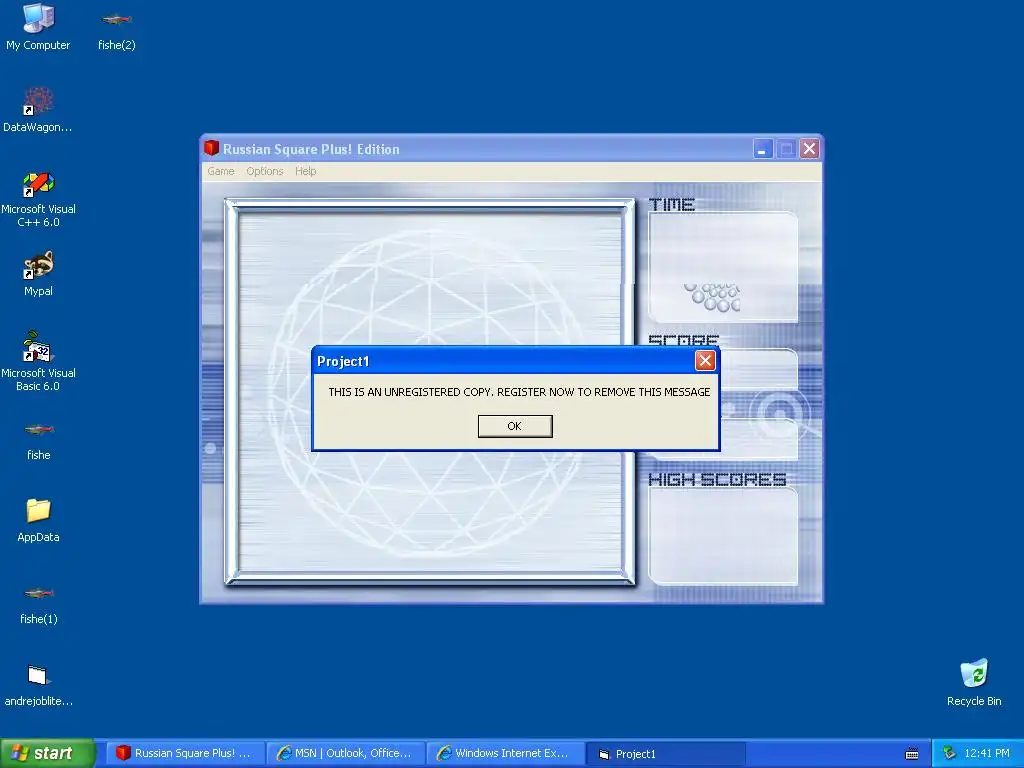Open the Game menu

coord(221,171)
